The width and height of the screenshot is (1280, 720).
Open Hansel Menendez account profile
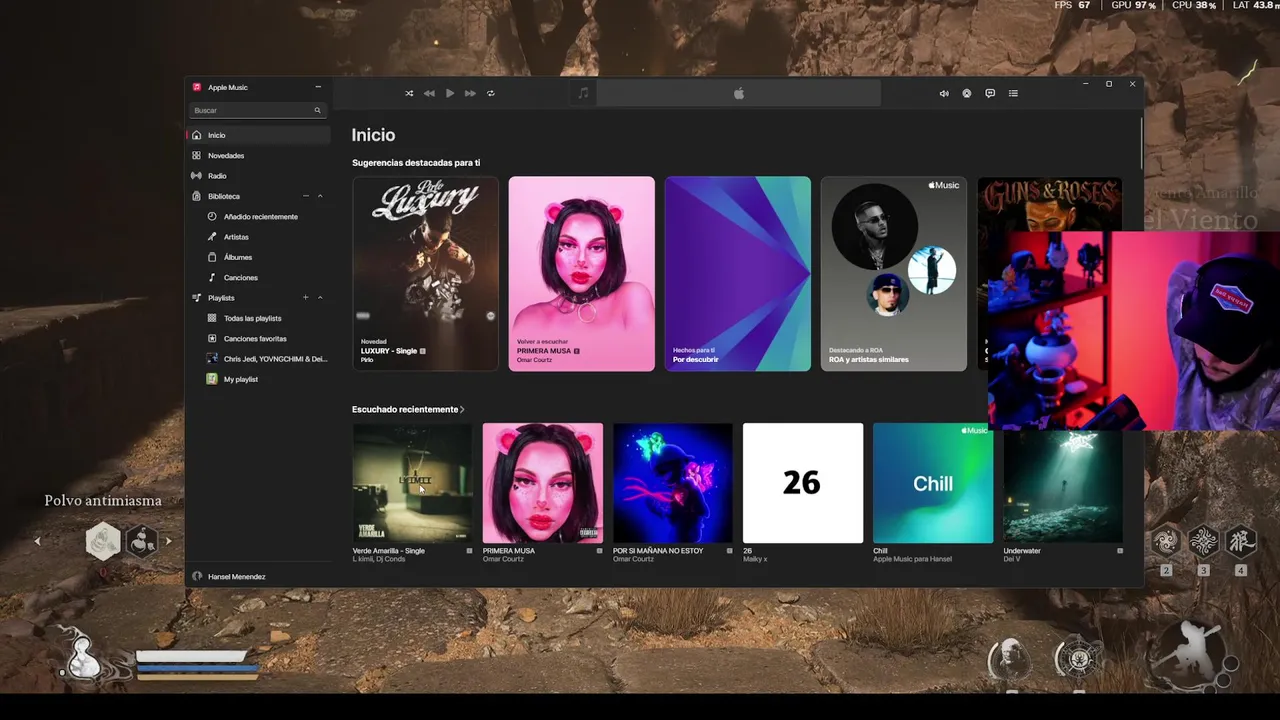tap(237, 576)
